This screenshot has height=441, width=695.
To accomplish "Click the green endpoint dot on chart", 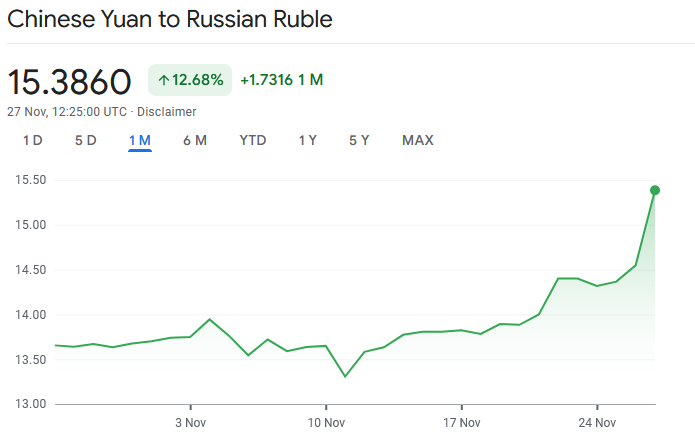I will (x=655, y=190).
